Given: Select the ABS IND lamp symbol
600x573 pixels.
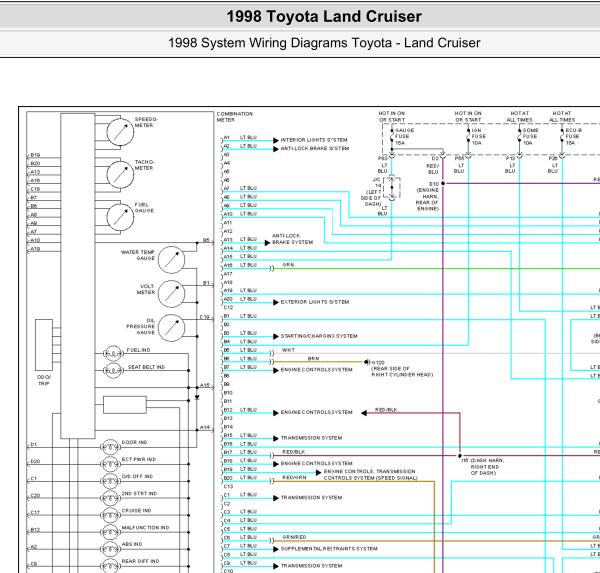Looking at the screenshot, I should pyautogui.click(x=110, y=549).
